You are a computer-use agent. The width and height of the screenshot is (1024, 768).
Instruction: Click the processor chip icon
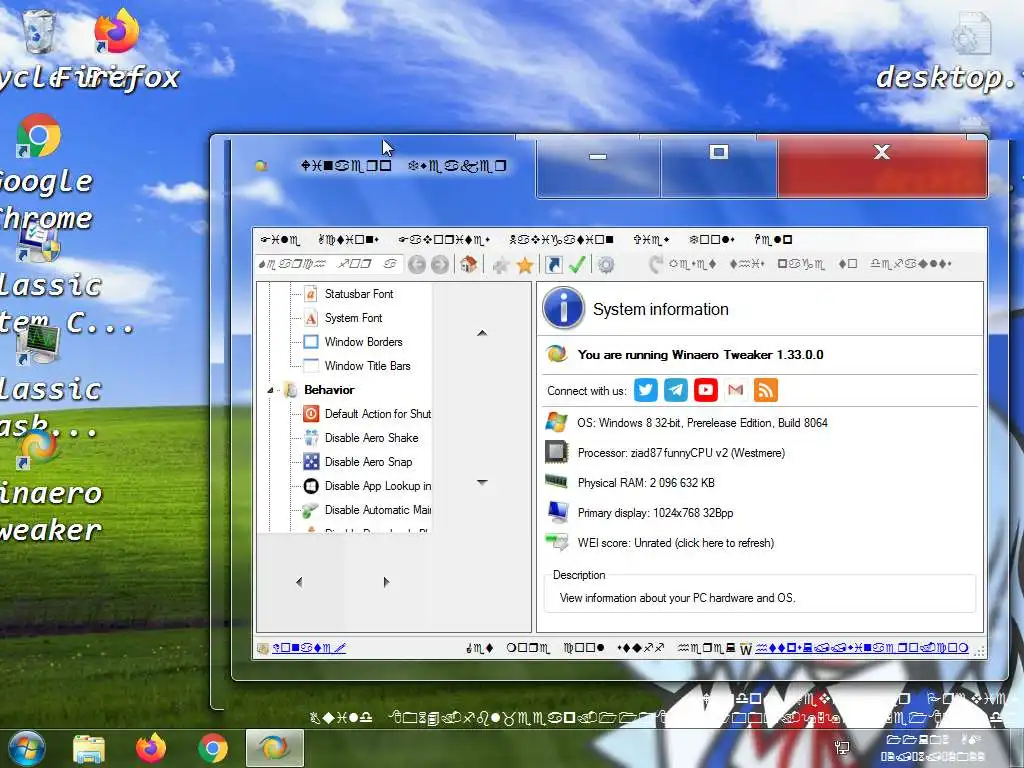point(556,452)
